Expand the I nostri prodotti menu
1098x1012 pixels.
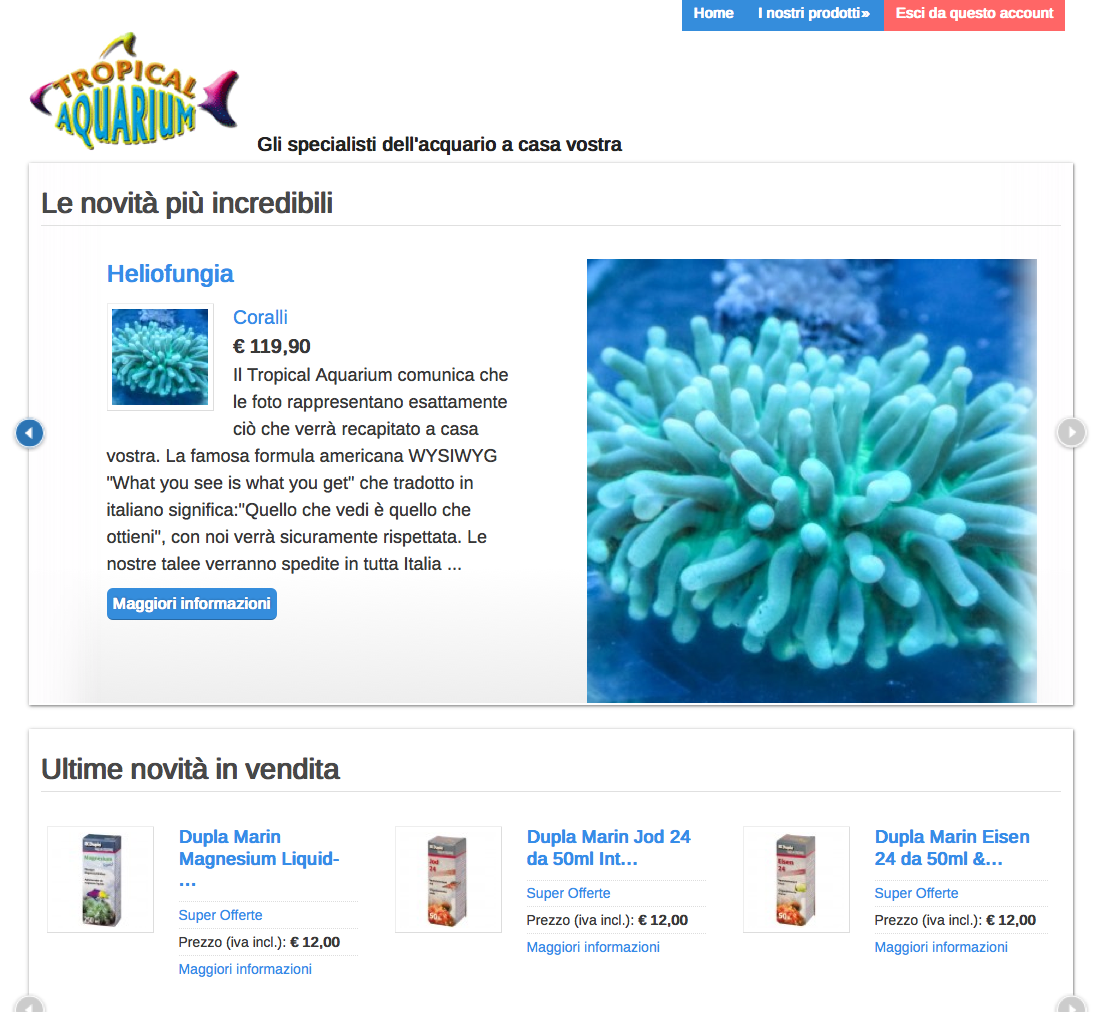(814, 13)
